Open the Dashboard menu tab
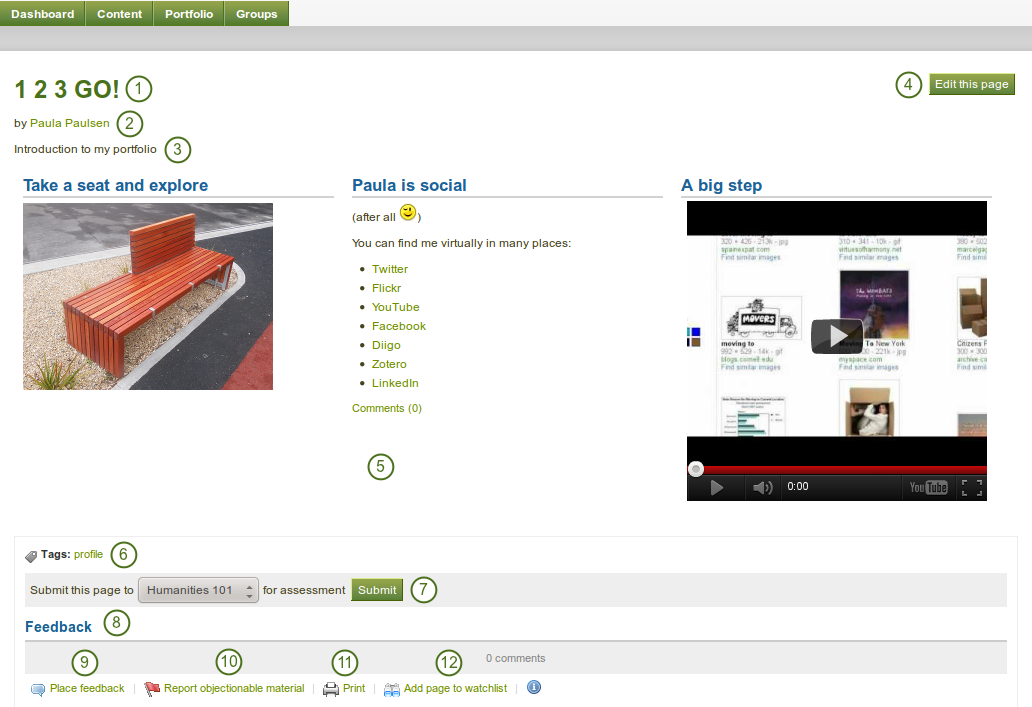This screenshot has width=1032, height=707. [x=43, y=14]
